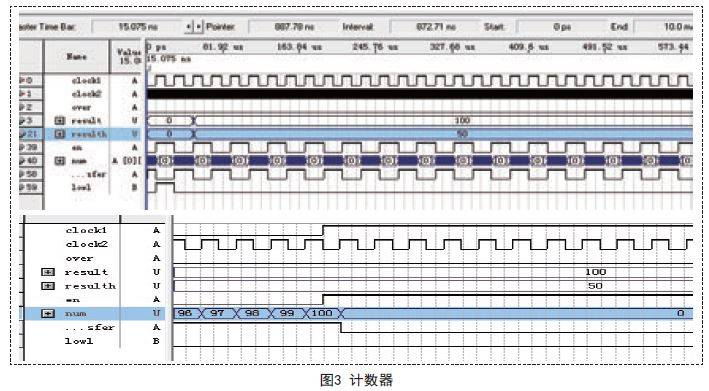Click the 409.6 us ruler mark
Image resolution: width=709 pixels, height=391 pixels.
[529, 47]
